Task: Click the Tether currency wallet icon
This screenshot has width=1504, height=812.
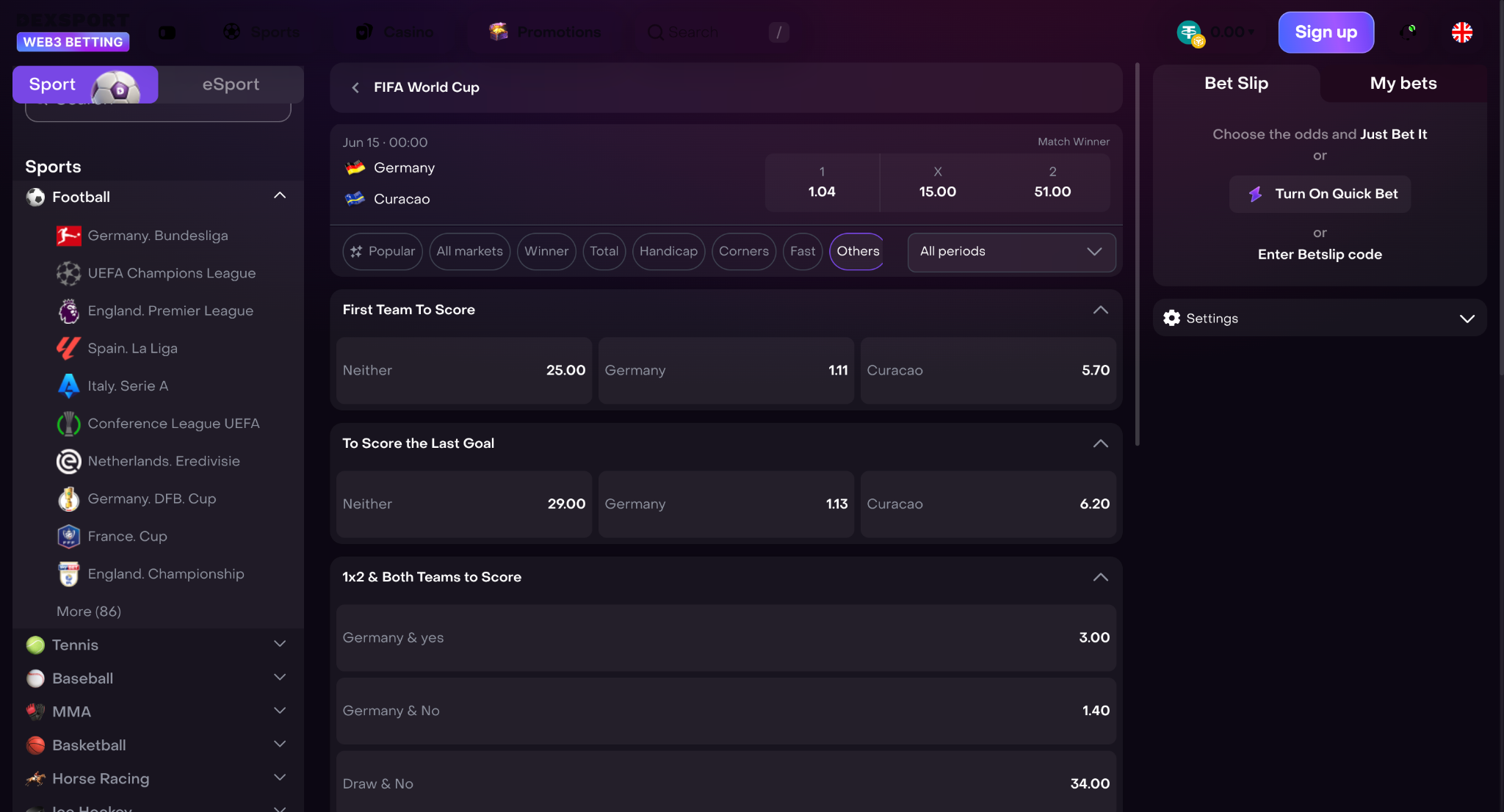Action: click(1190, 32)
